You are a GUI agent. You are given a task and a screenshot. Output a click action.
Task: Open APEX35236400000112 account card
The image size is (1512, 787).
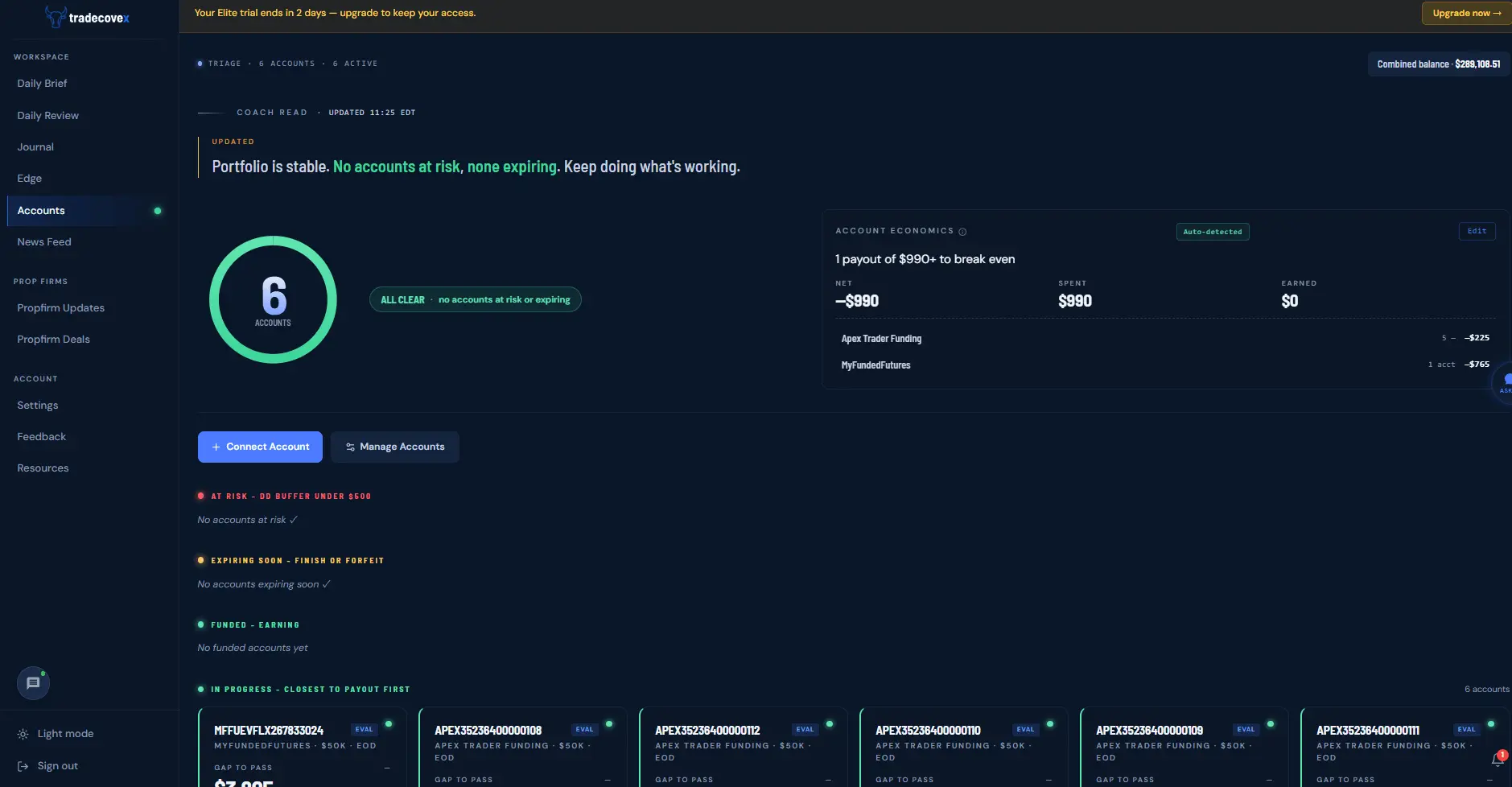tap(744, 748)
